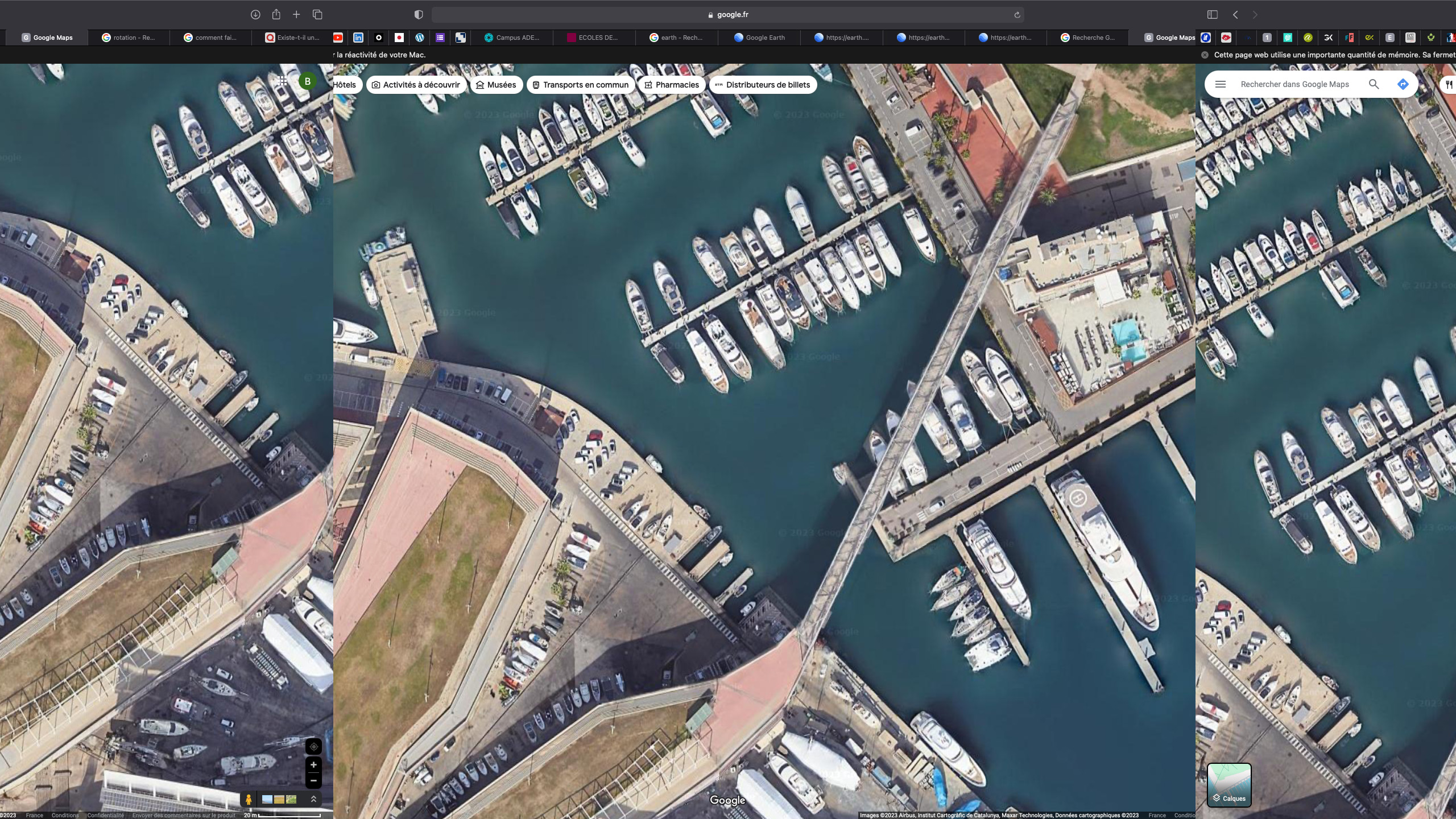Switch to the Google Earth tab

point(759,38)
